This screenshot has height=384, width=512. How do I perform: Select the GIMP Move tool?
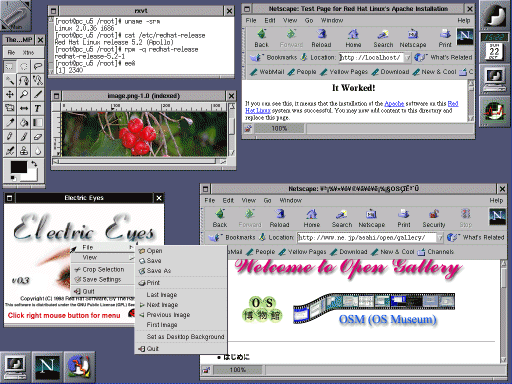(10, 94)
